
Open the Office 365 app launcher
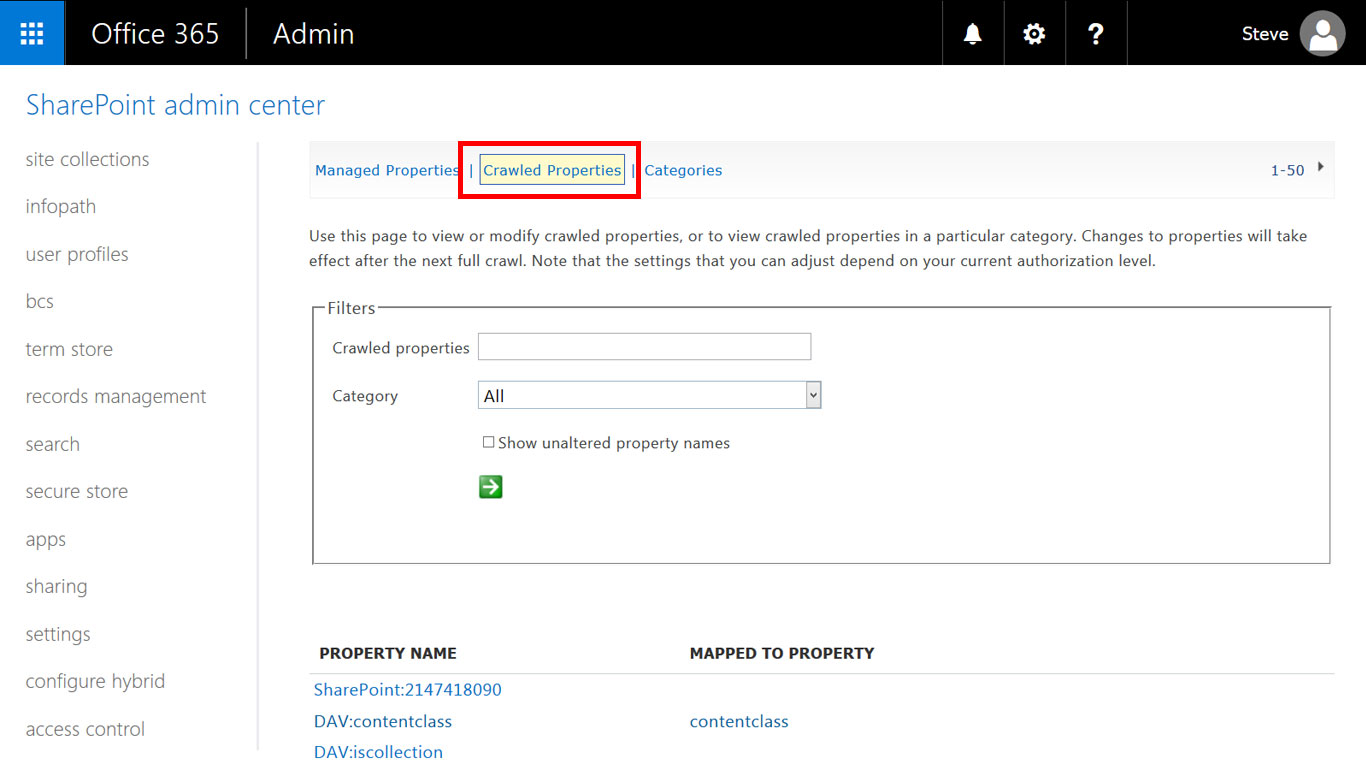coord(32,33)
